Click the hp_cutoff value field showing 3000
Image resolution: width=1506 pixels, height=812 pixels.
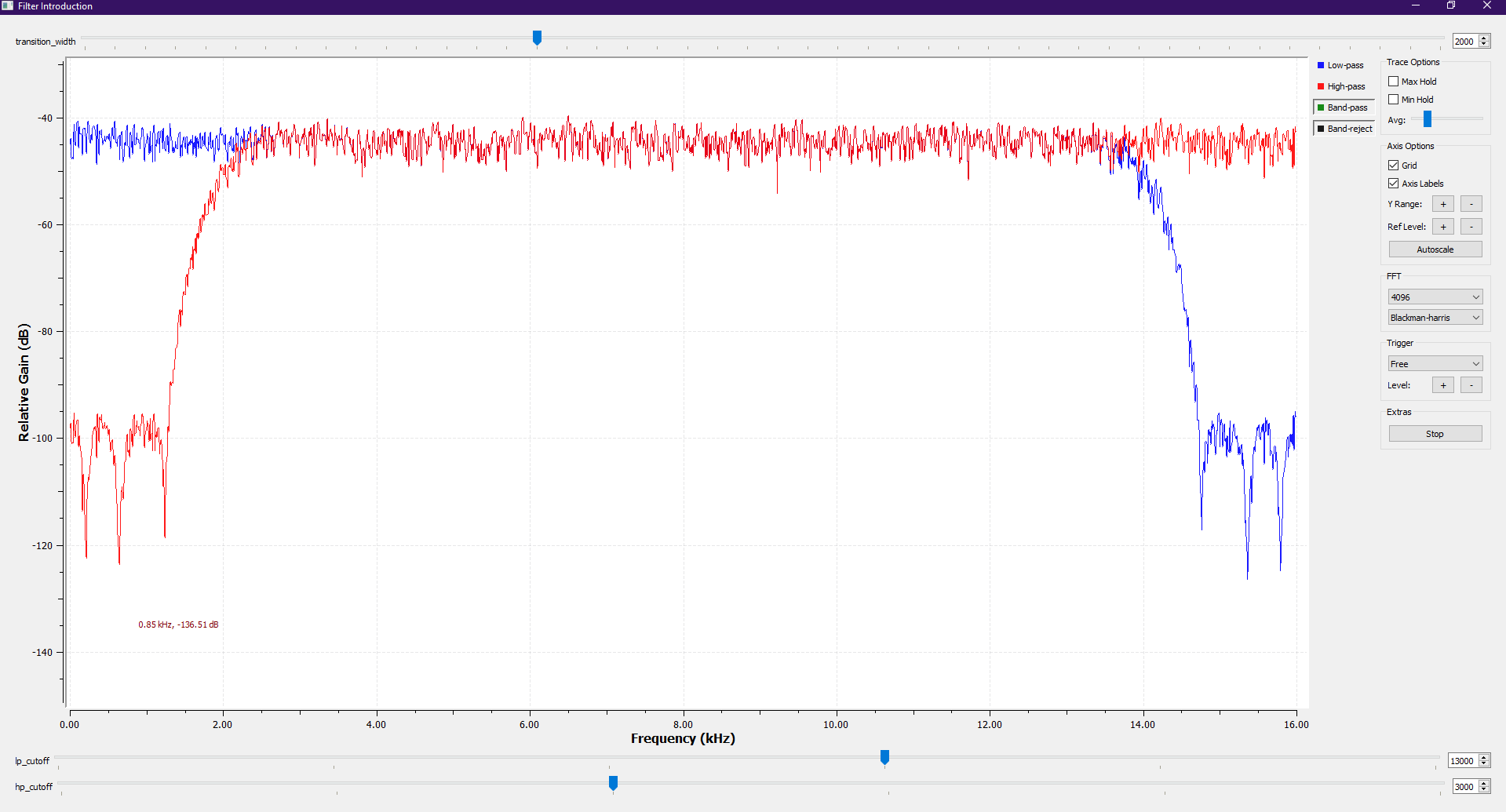(x=1464, y=786)
